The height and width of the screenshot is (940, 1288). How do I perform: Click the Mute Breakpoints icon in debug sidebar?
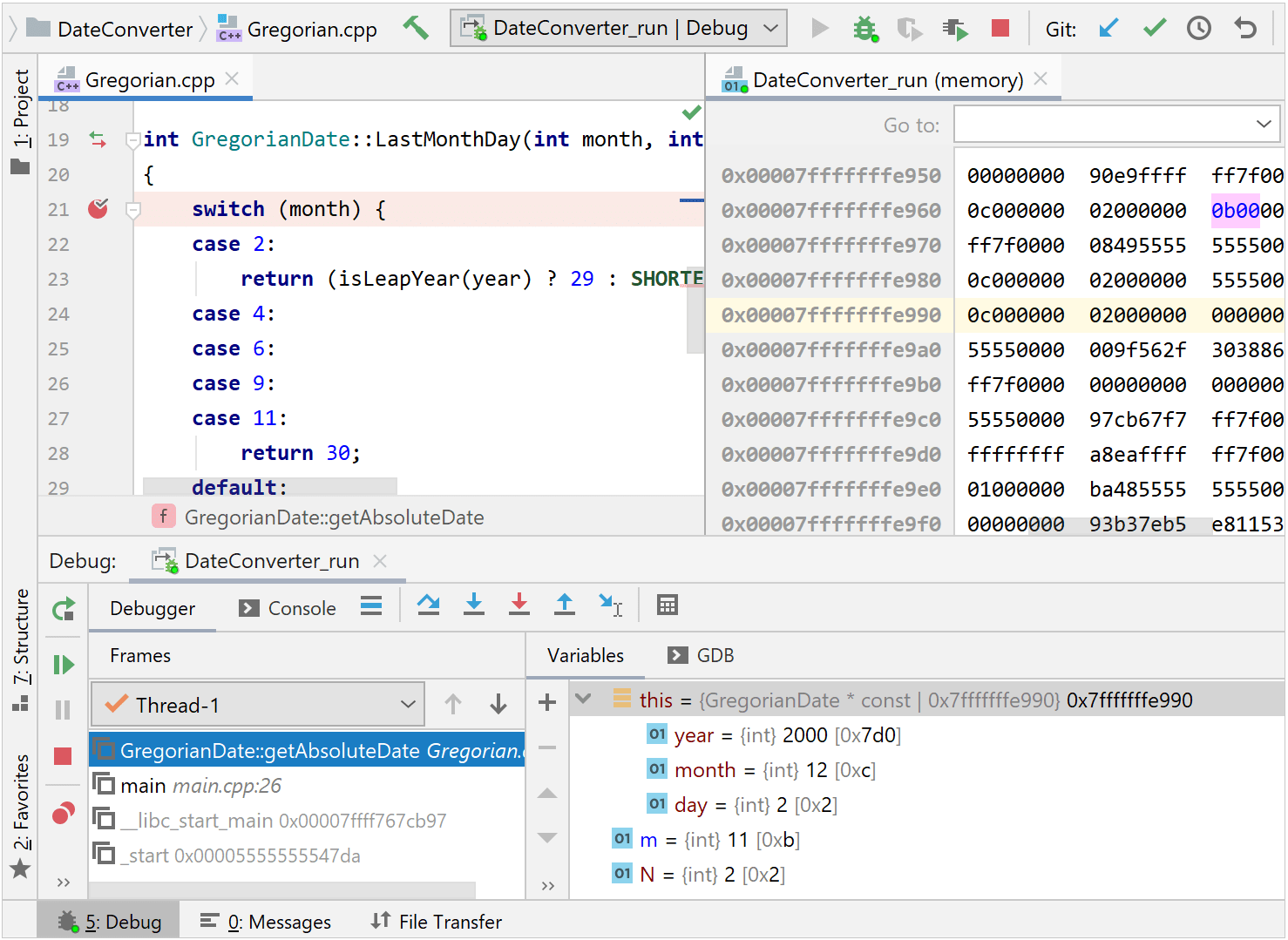coord(63,813)
